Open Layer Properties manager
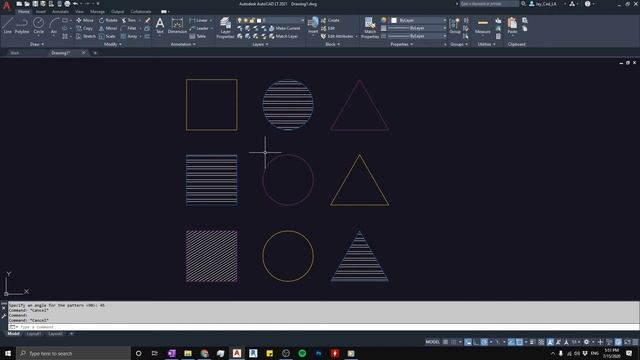 tap(225, 28)
